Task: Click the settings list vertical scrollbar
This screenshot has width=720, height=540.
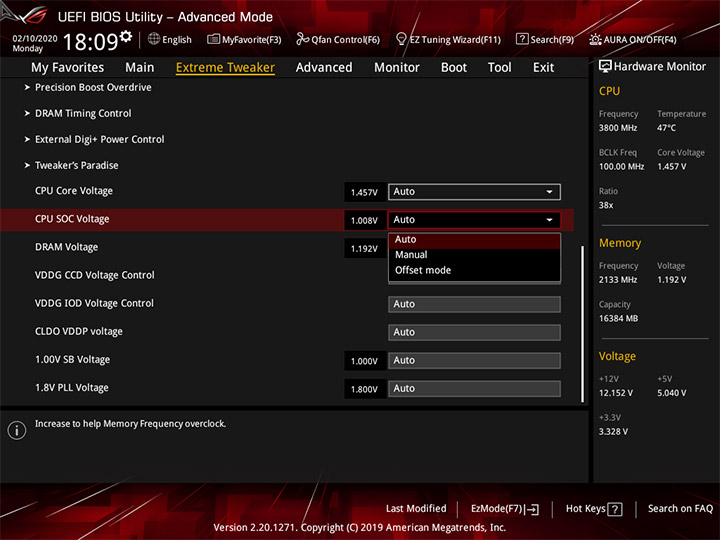Action: click(x=583, y=324)
